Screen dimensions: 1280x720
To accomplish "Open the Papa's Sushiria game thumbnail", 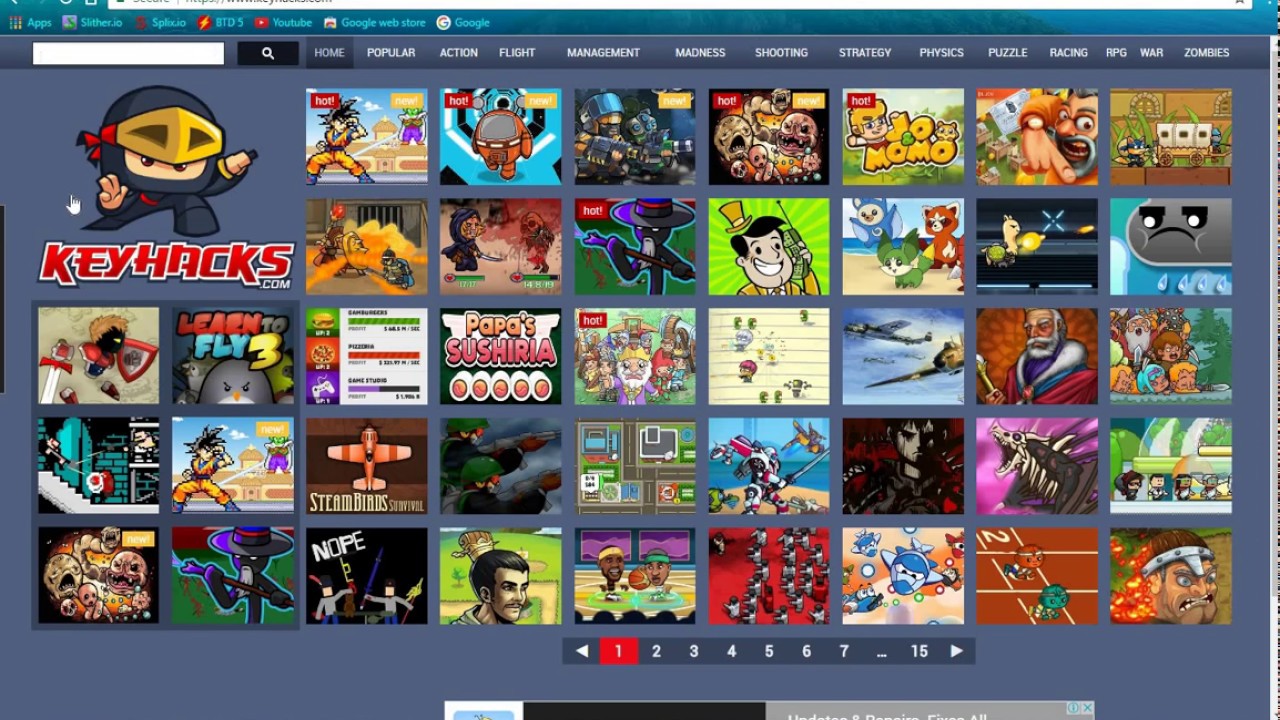I will pyautogui.click(x=500, y=356).
